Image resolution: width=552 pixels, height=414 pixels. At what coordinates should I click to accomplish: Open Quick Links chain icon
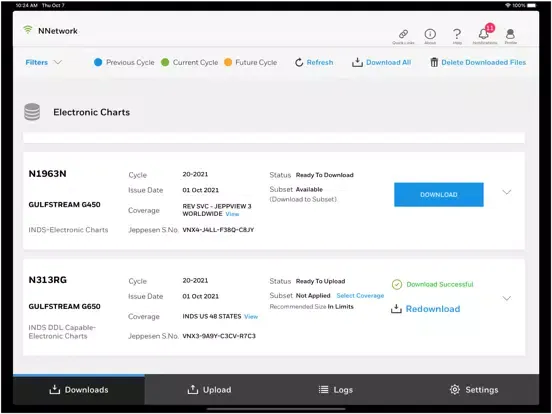(x=403, y=34)
